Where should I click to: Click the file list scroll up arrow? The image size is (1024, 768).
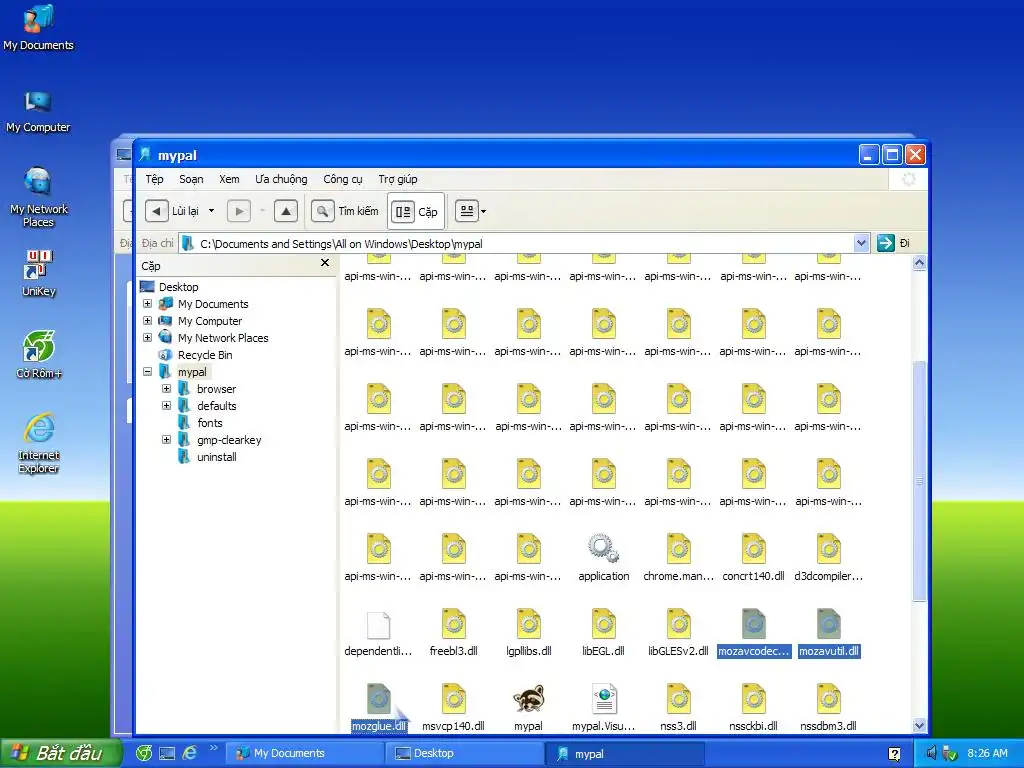(920, 263)
